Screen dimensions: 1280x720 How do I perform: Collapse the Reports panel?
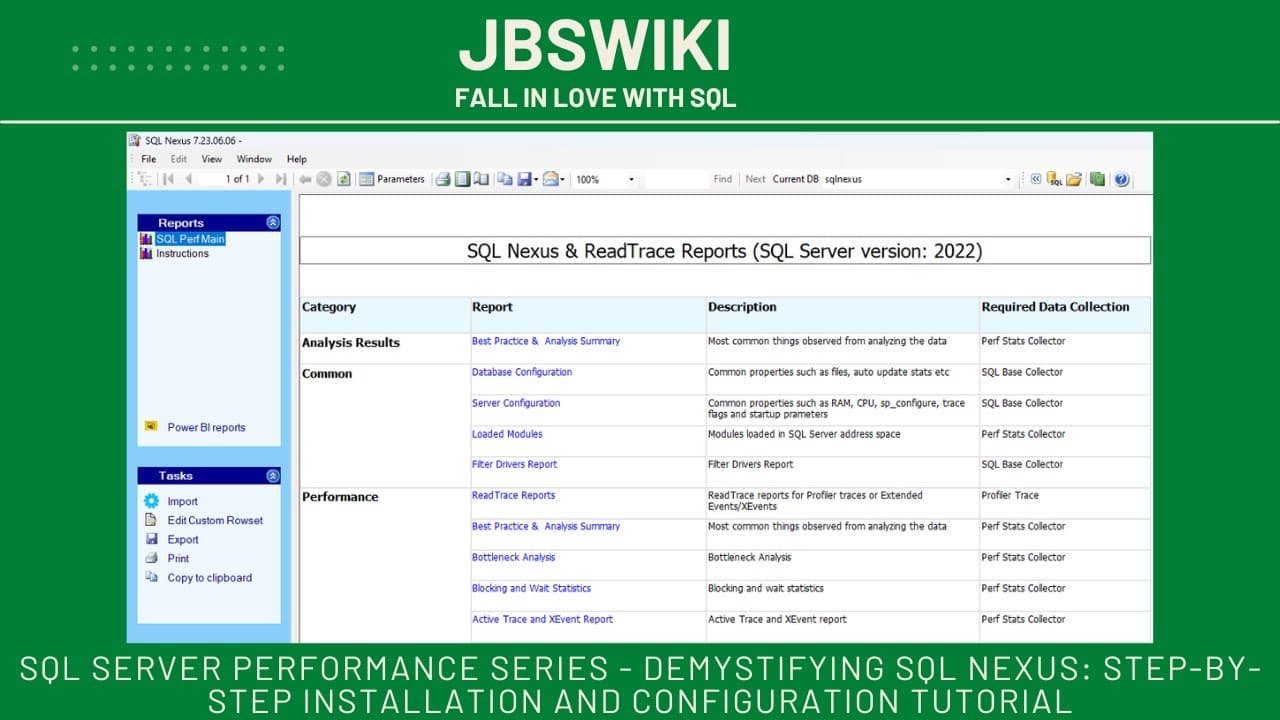coord(273,223)
